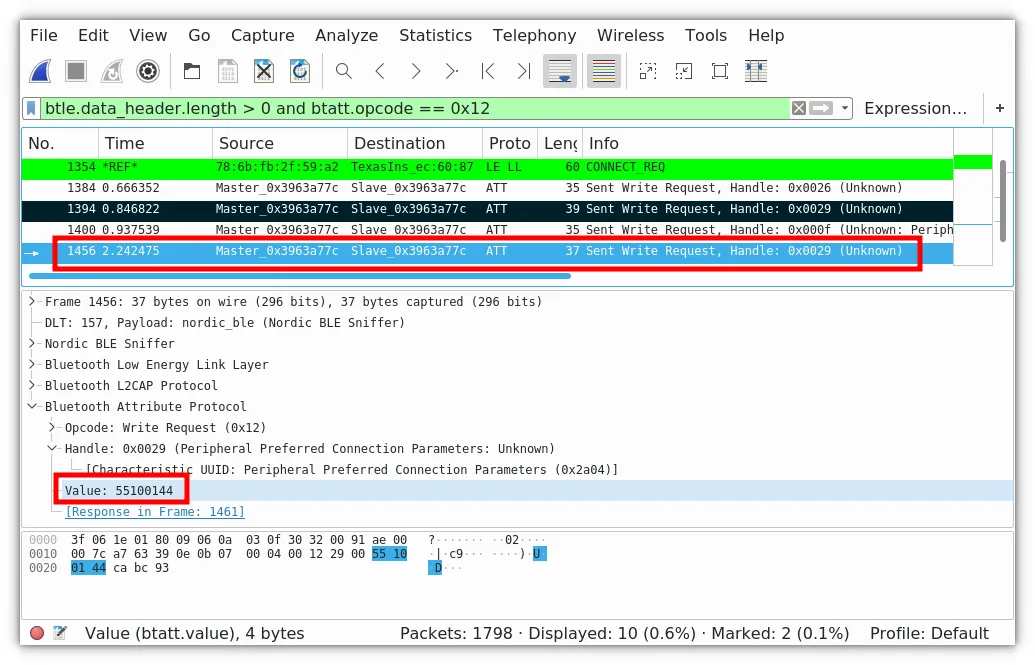Click the red expert info indicator
This screenshot has height=665, width=1035.
tap(37, 633)
